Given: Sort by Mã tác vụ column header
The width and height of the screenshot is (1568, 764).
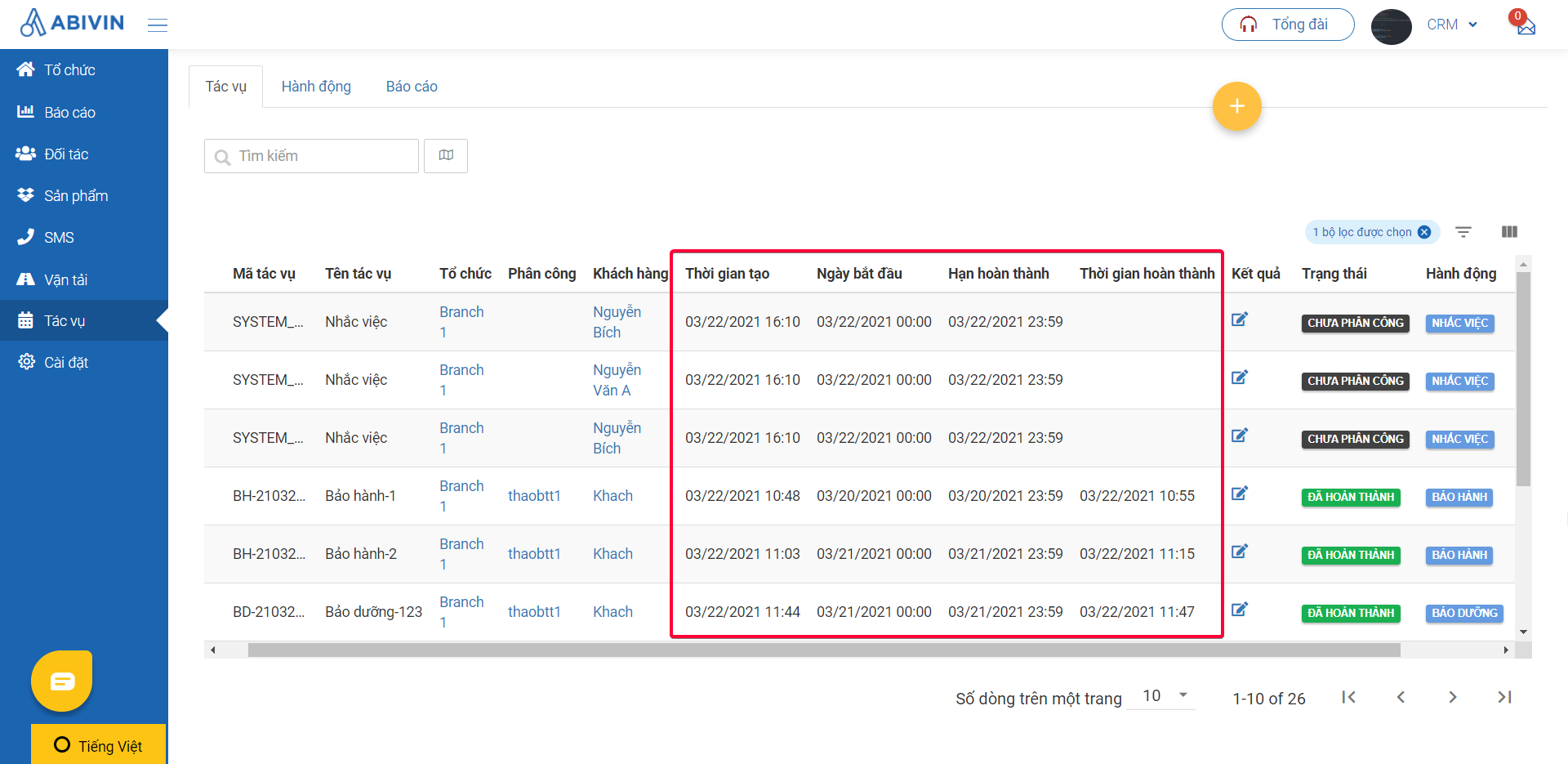Looking at the screenshot, I should point(264,274).
